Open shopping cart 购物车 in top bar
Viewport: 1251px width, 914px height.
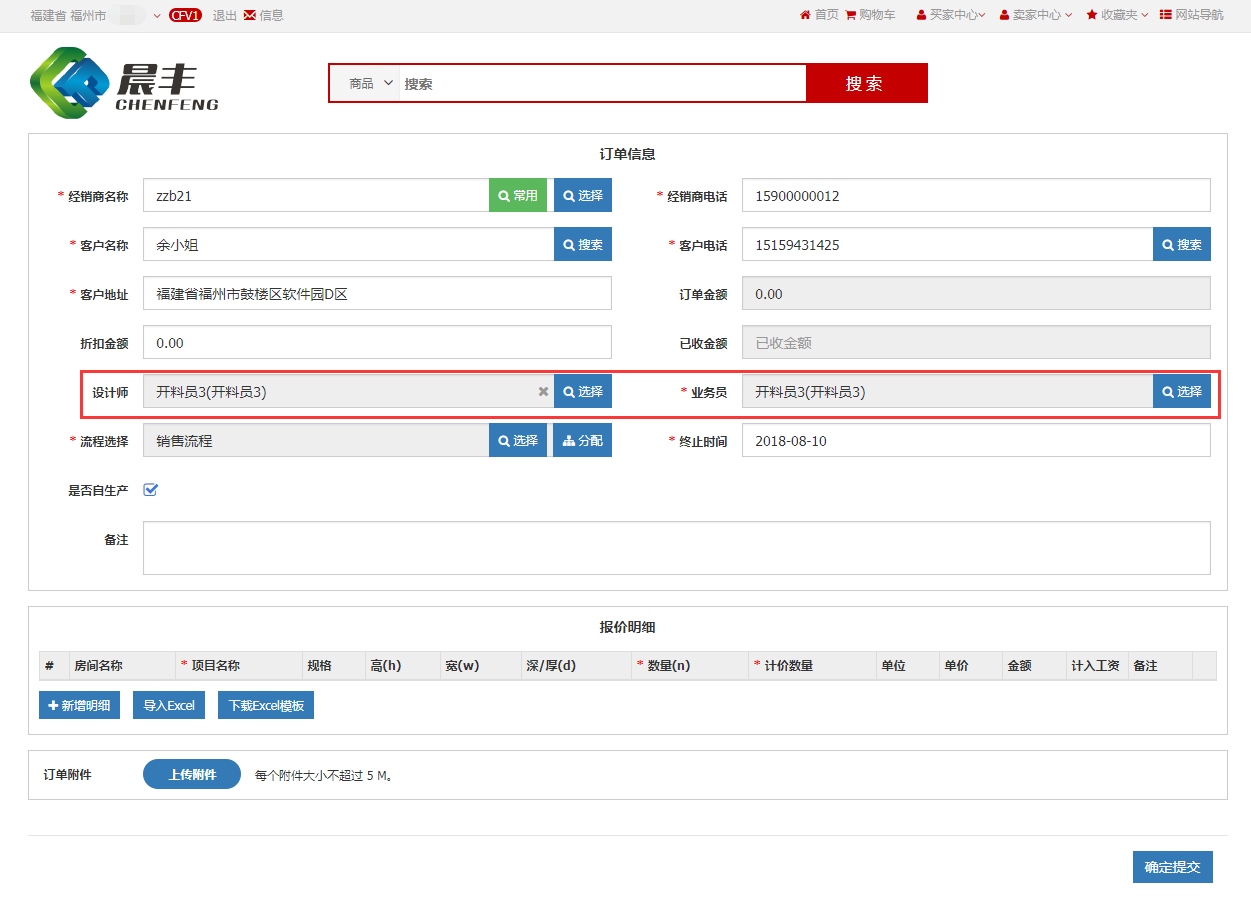pyautogui.click(x=870, y=15)
